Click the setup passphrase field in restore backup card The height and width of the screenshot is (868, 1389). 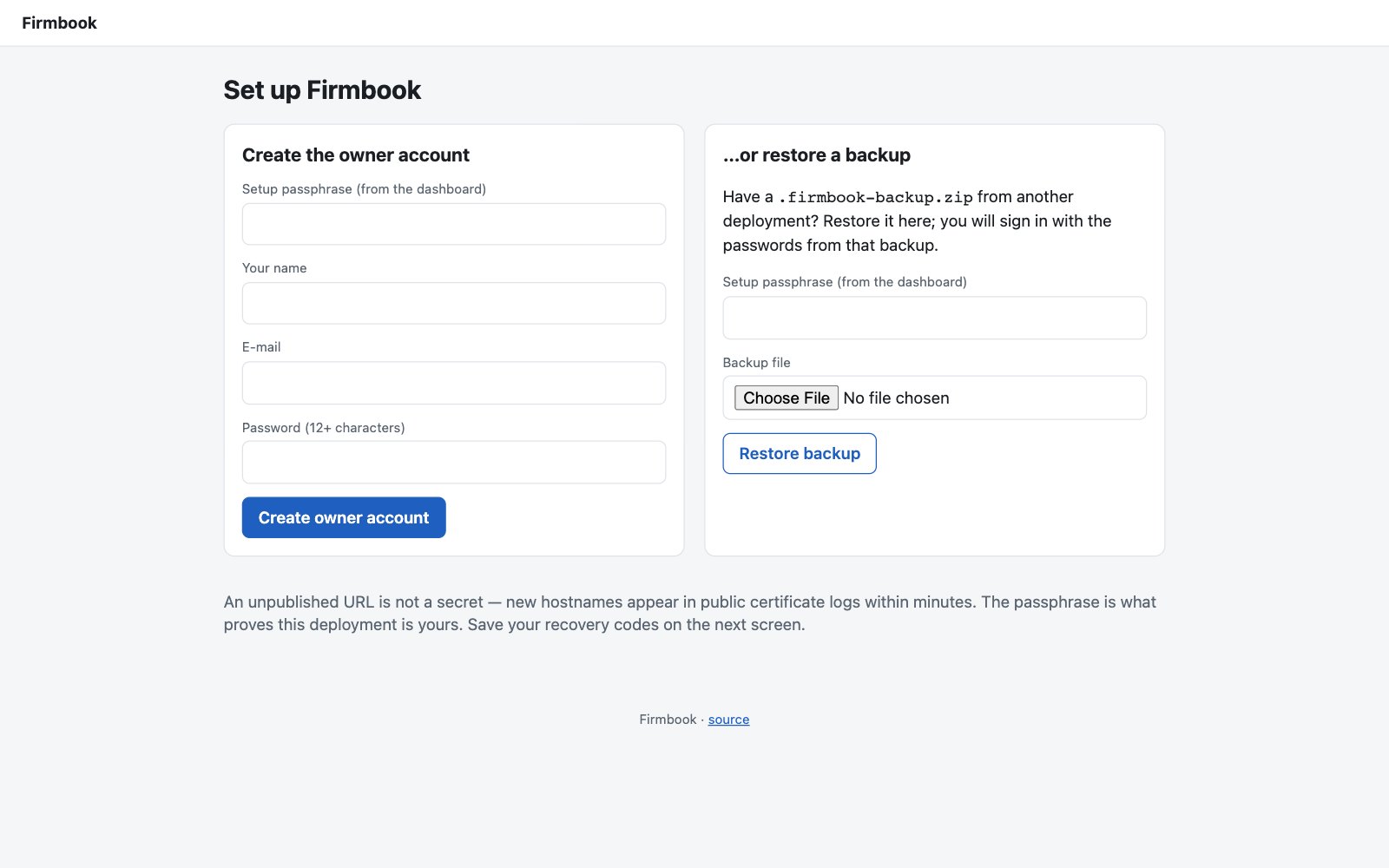(934, 318)
